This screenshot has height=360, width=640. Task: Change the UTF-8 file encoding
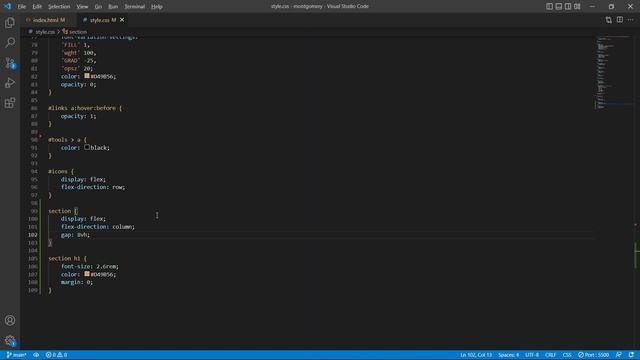pyautogui.click(x=532, y=355)
